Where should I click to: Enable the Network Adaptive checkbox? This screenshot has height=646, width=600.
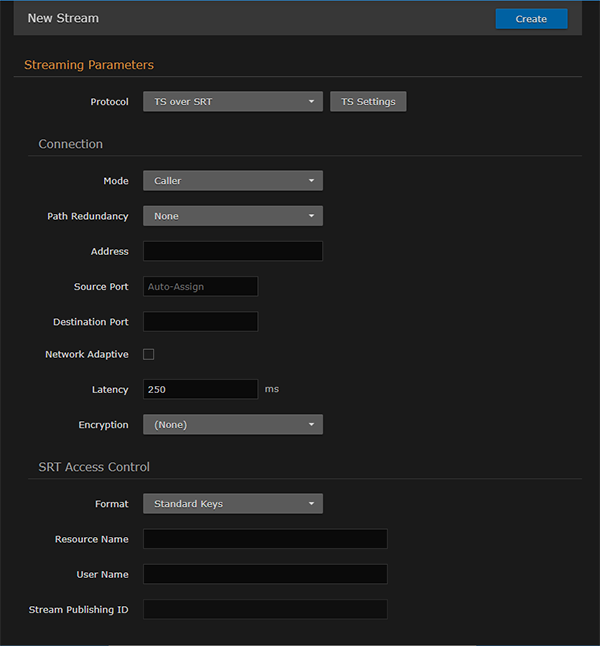tap(149, 354)
